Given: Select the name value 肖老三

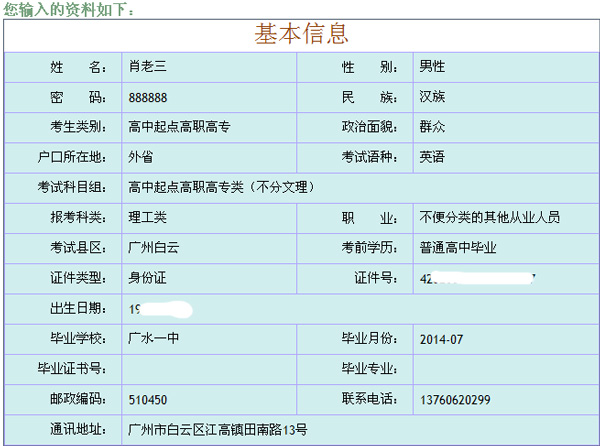Looking at the screenshot, I should (147, 67).
